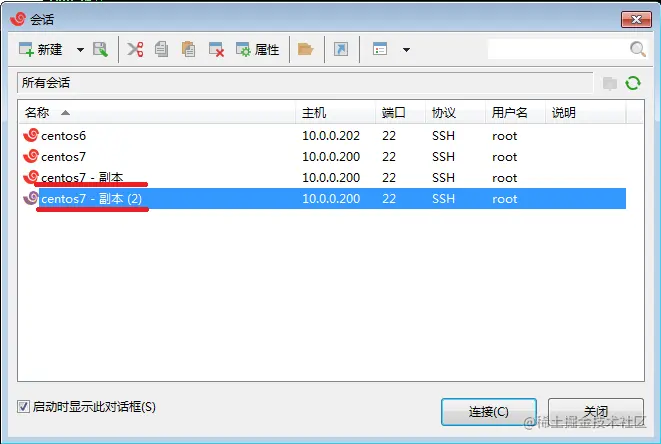Viewport: 661px width, 444px height.
Task: Close the 会话 dialog window
Action: (636, 19)
